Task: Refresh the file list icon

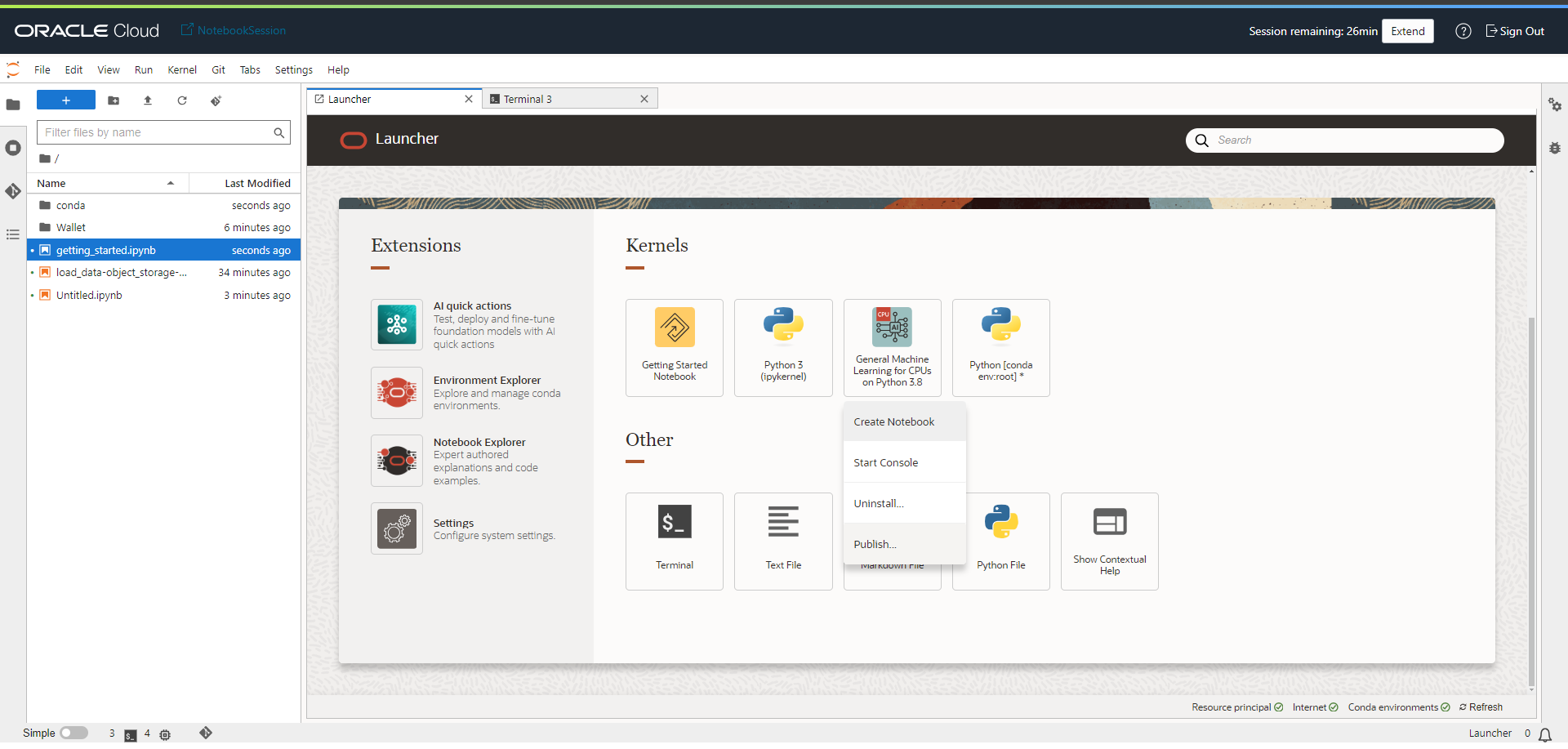Action: tap(182, 100)
